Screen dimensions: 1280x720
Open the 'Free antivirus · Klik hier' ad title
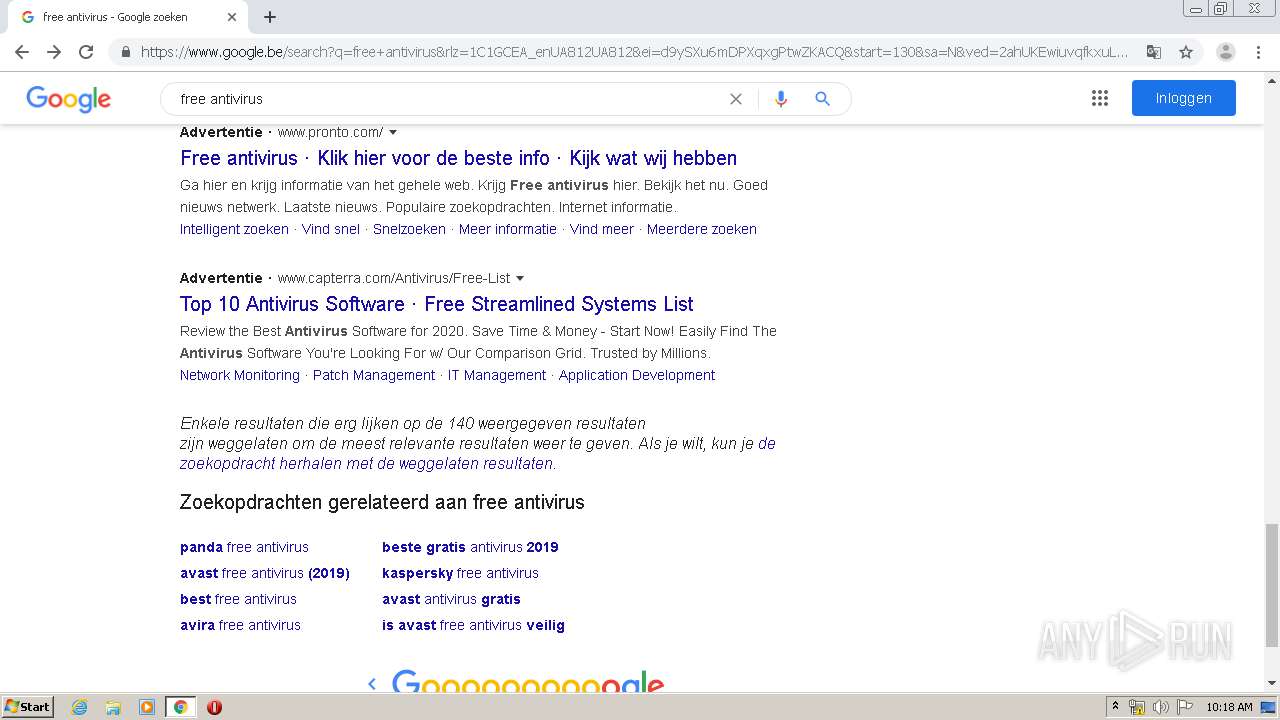click(x=458, y=158)
